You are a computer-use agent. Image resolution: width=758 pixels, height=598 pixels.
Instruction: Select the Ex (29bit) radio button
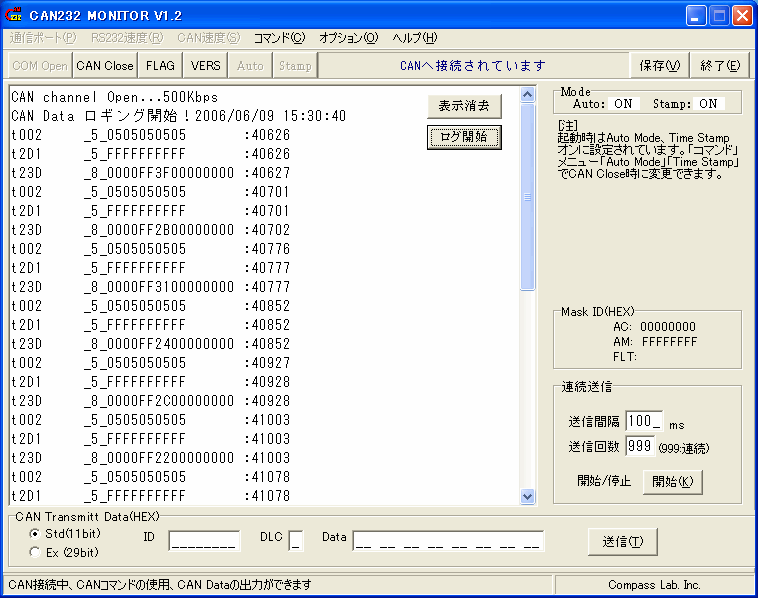(34, 551)
